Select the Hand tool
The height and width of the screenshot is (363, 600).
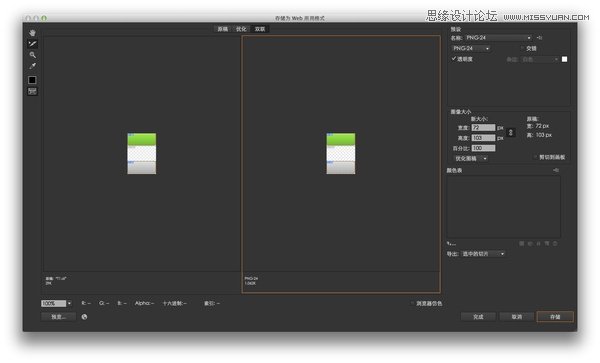33,33
